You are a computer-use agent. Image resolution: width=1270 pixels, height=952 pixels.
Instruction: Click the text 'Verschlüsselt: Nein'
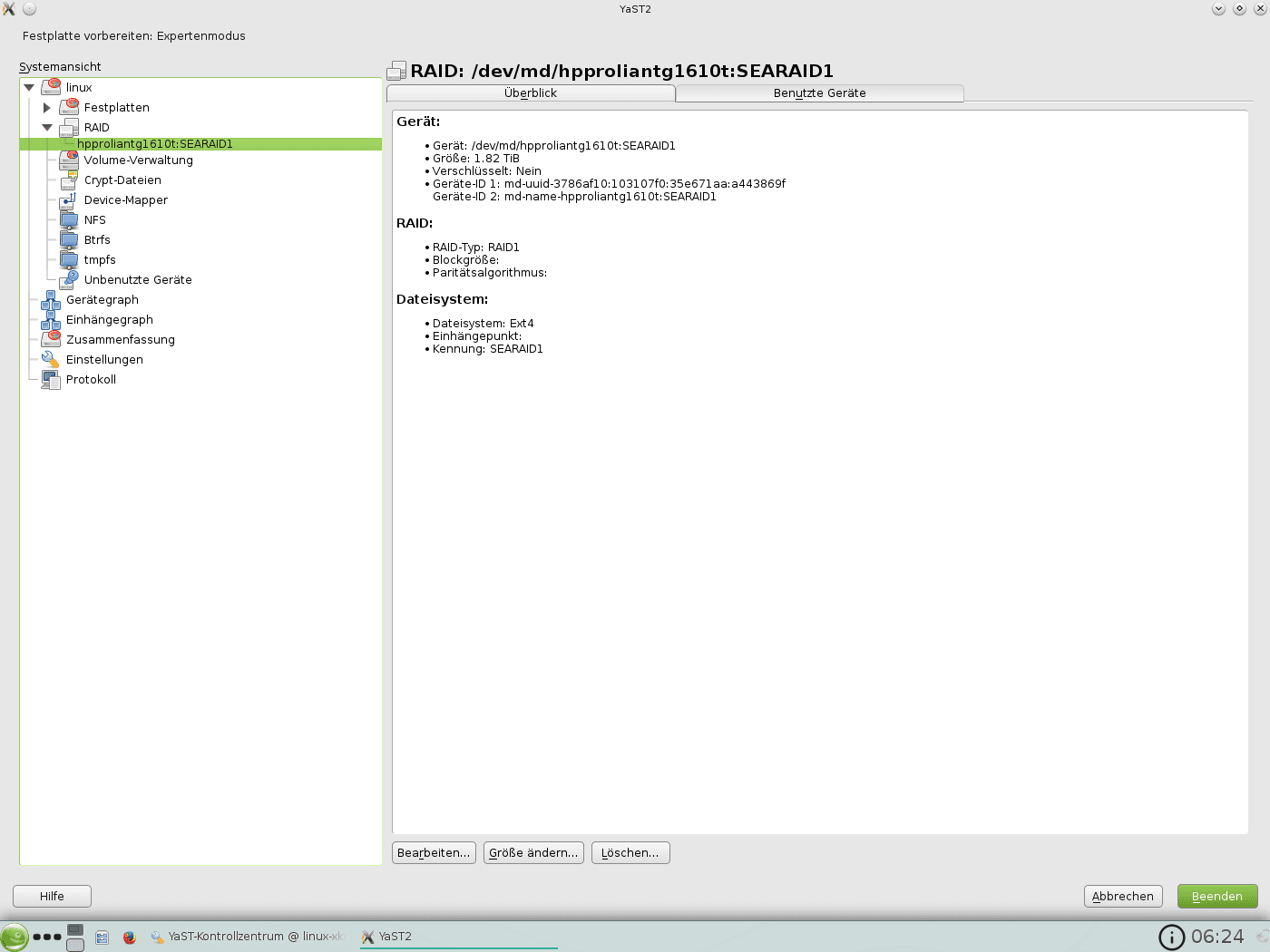coord(487,170)
